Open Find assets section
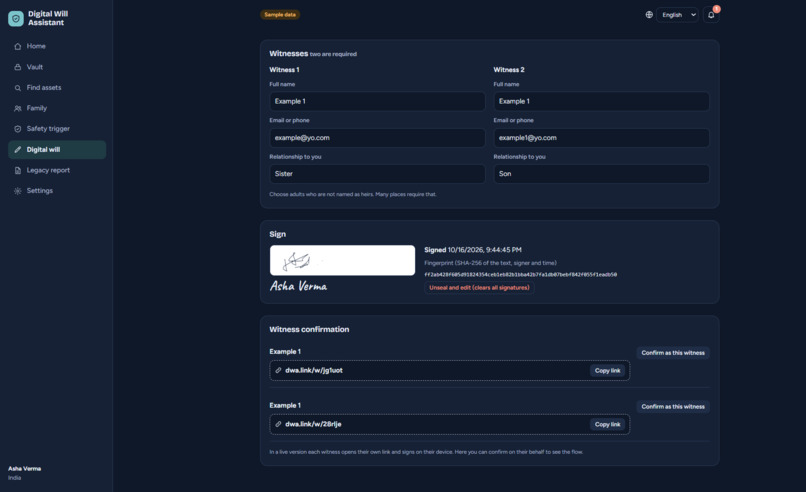The height and width of the screenshot is (492, 806). pyautogui.click(x=57, y=88)
